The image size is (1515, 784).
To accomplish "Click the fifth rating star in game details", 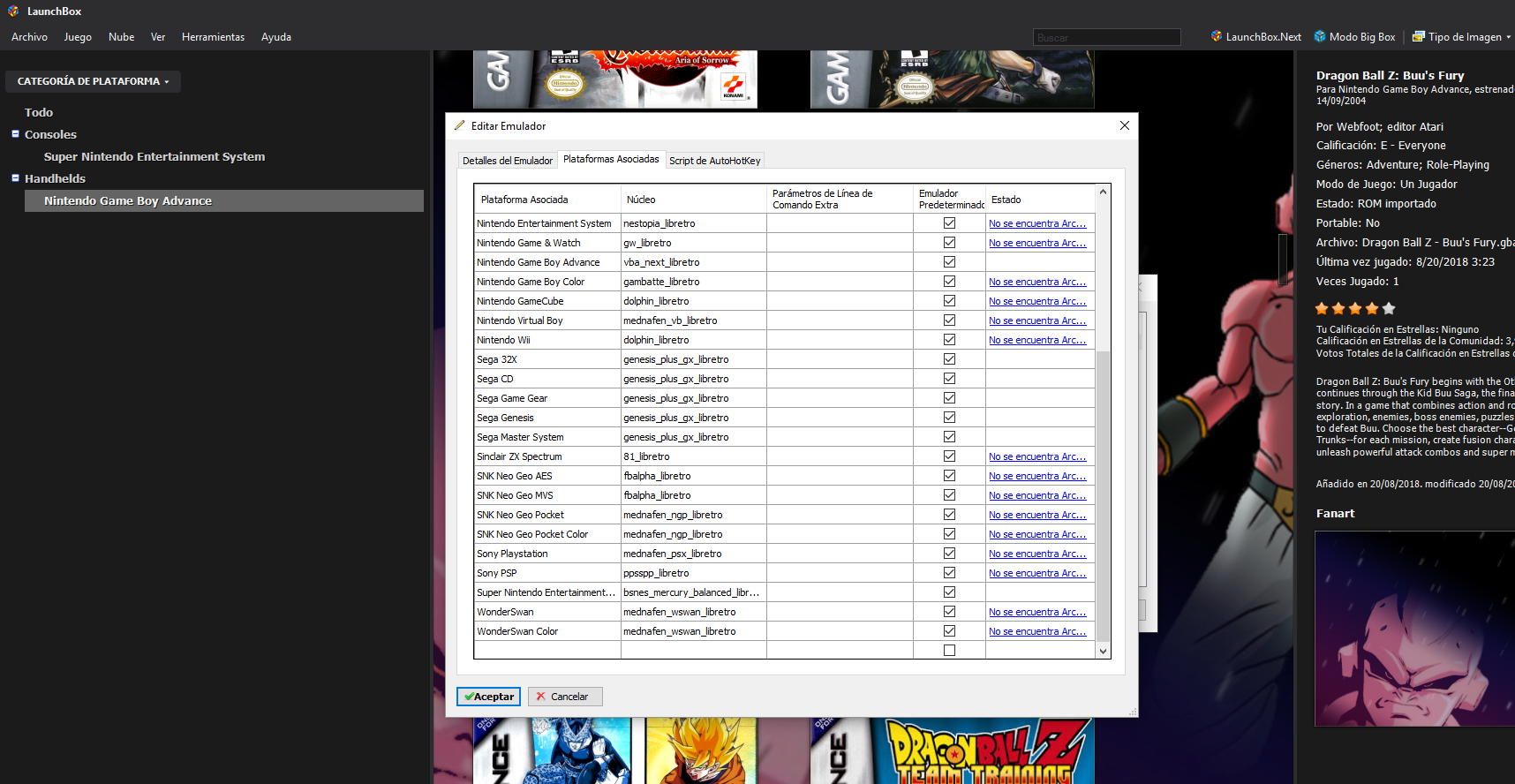I will [x=1389, y=308].
